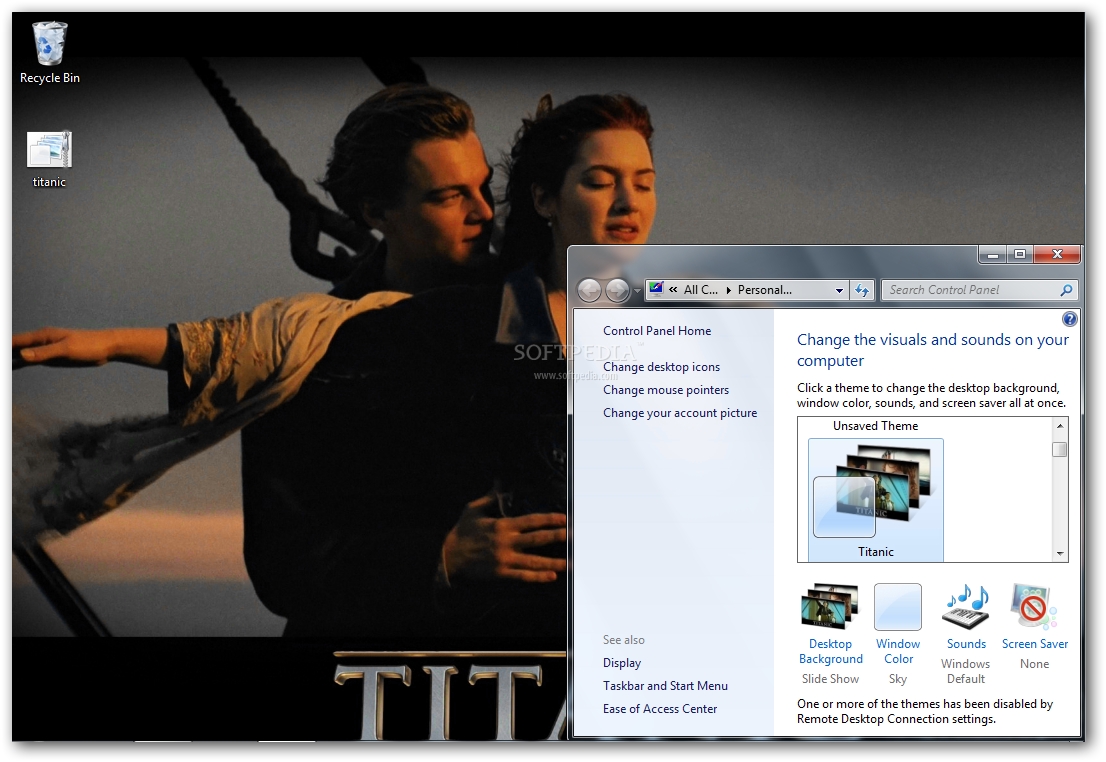
Task: Click the Desktop Background pictures icon
Action: click(x=830, y=606)
